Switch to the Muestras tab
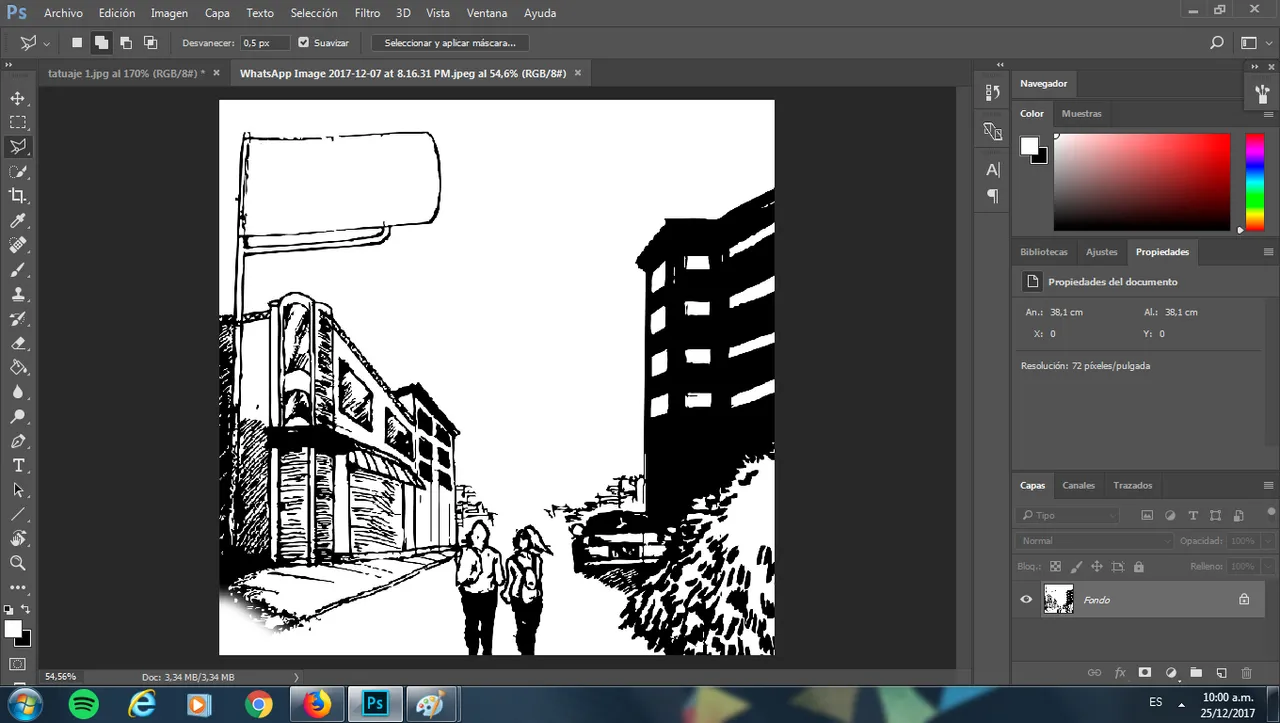 (x=1081, y=113)
